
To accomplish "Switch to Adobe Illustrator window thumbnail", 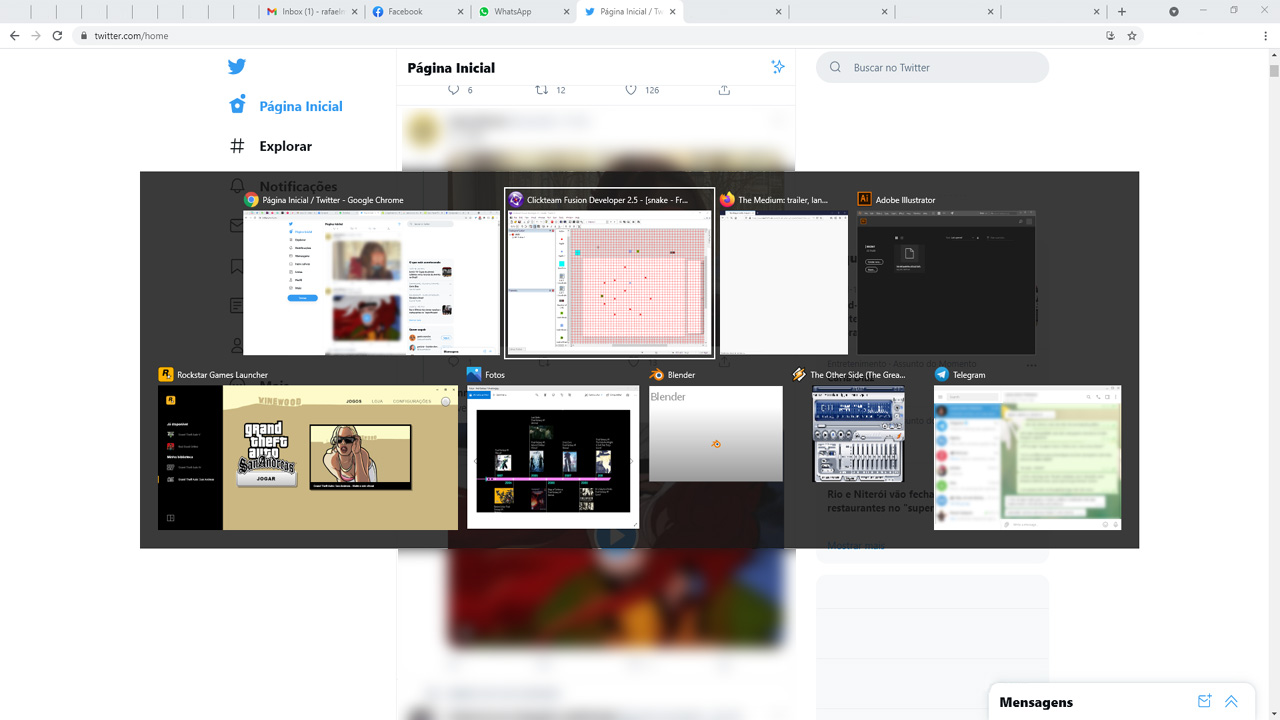I will tap(946, 282).
